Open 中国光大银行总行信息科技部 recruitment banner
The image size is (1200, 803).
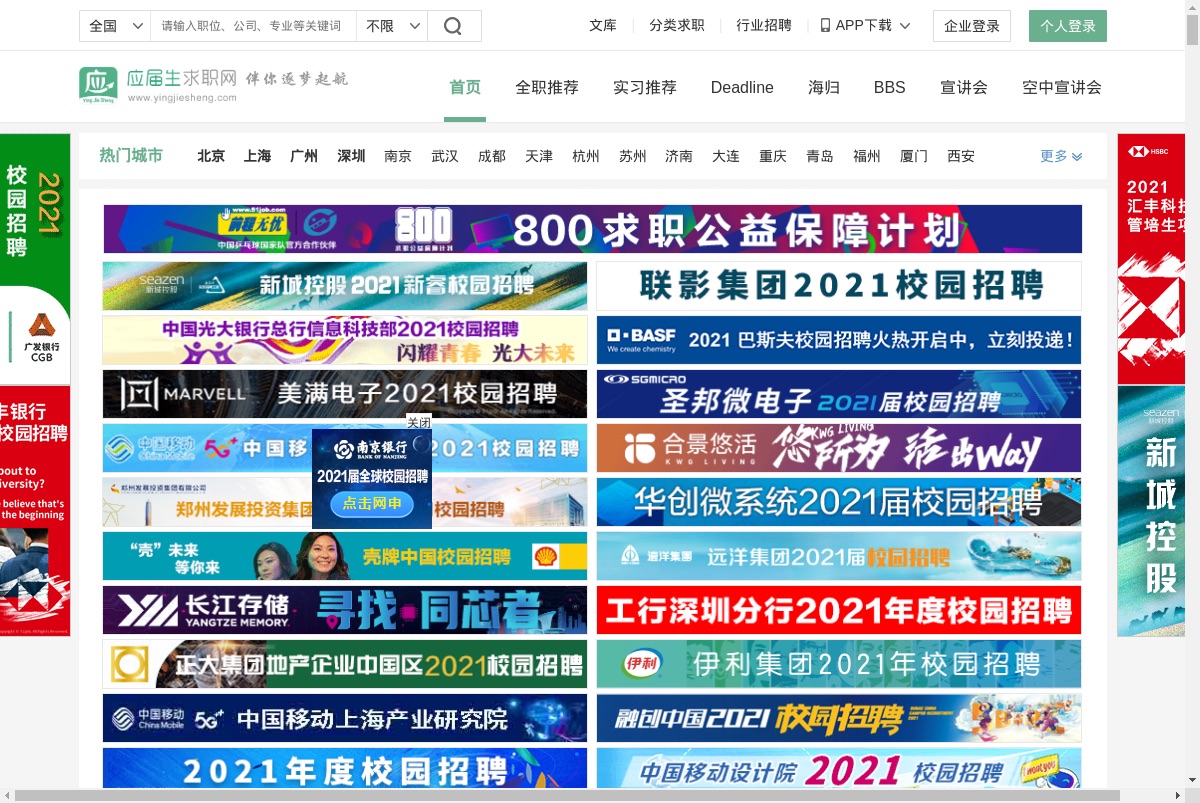click(x=345, y=340)
